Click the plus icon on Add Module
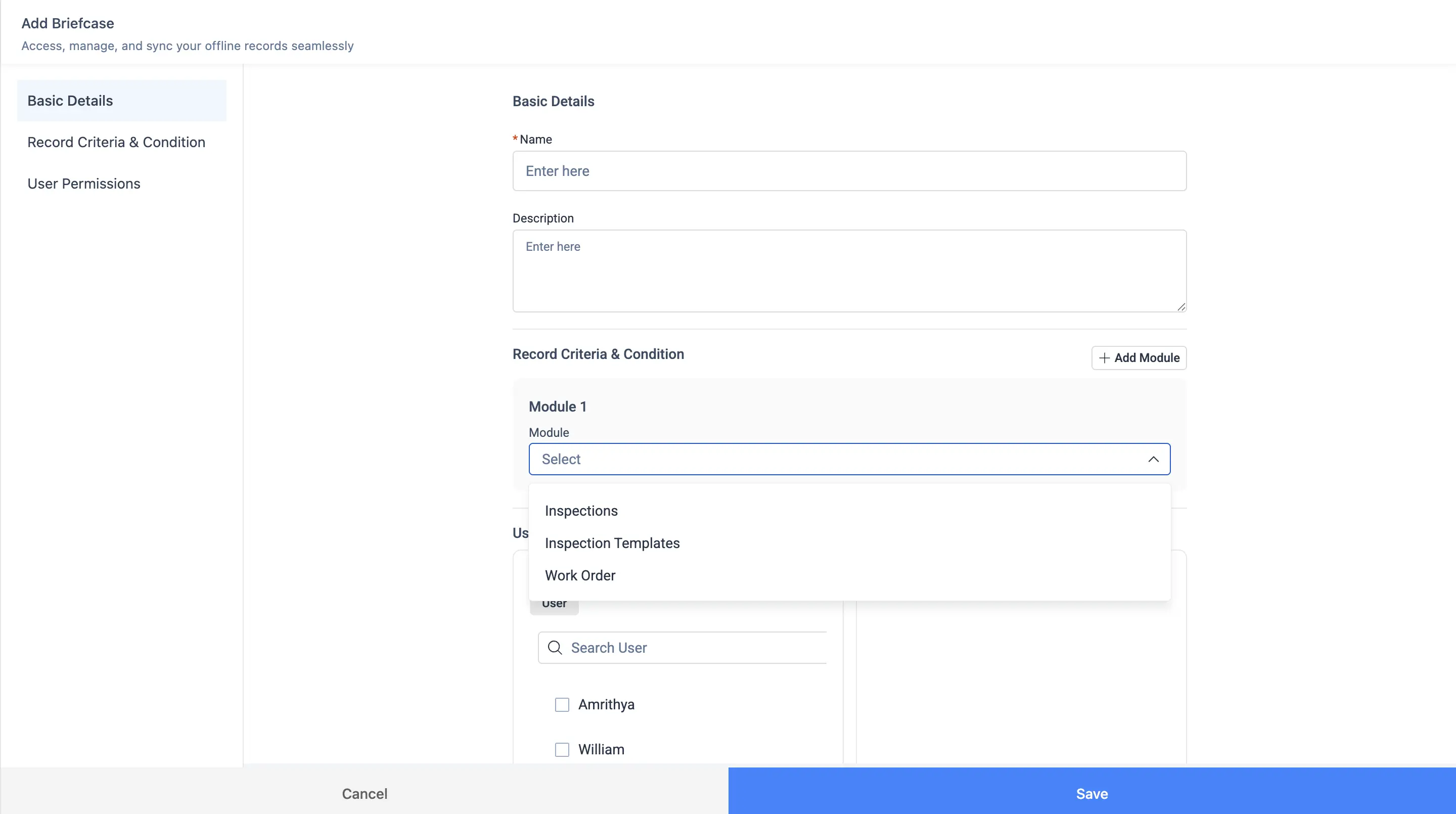Screen dimensions: 1456x814 click(x=1104, y=358)
